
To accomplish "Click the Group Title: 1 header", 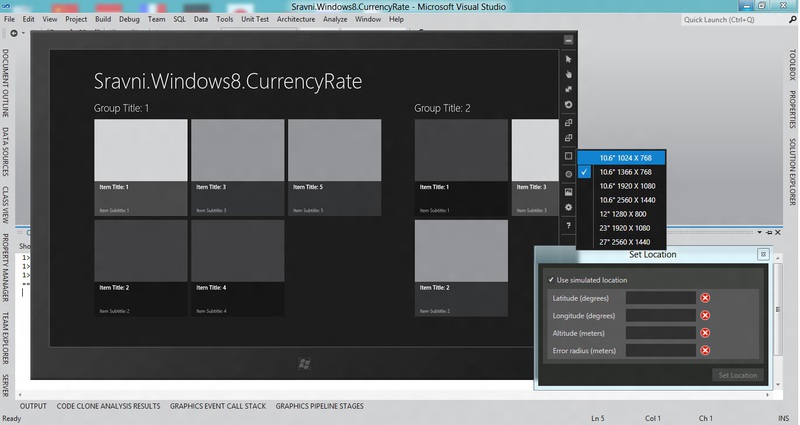I will (121, 108).
